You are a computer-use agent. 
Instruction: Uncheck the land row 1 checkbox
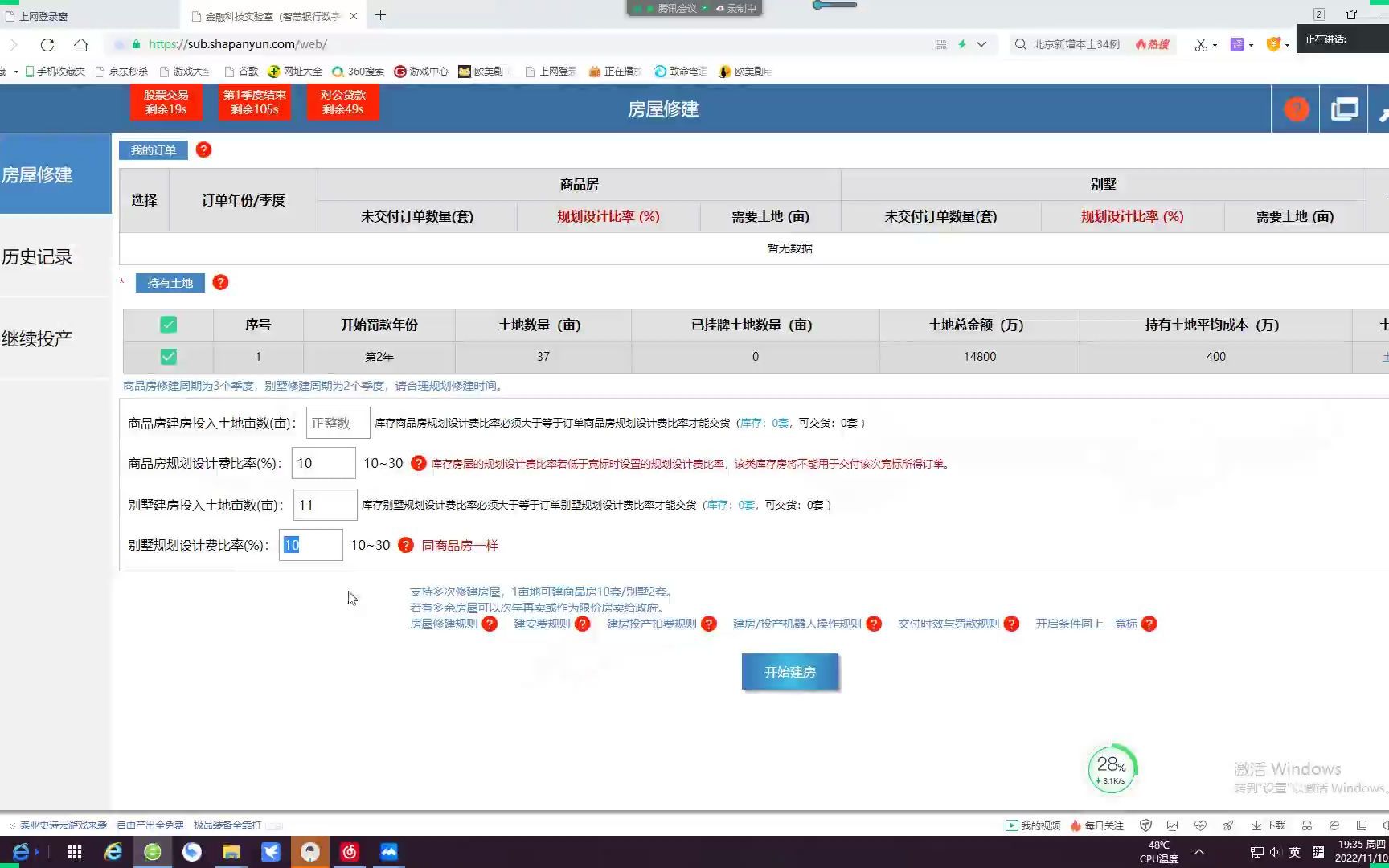pos(168,356)
